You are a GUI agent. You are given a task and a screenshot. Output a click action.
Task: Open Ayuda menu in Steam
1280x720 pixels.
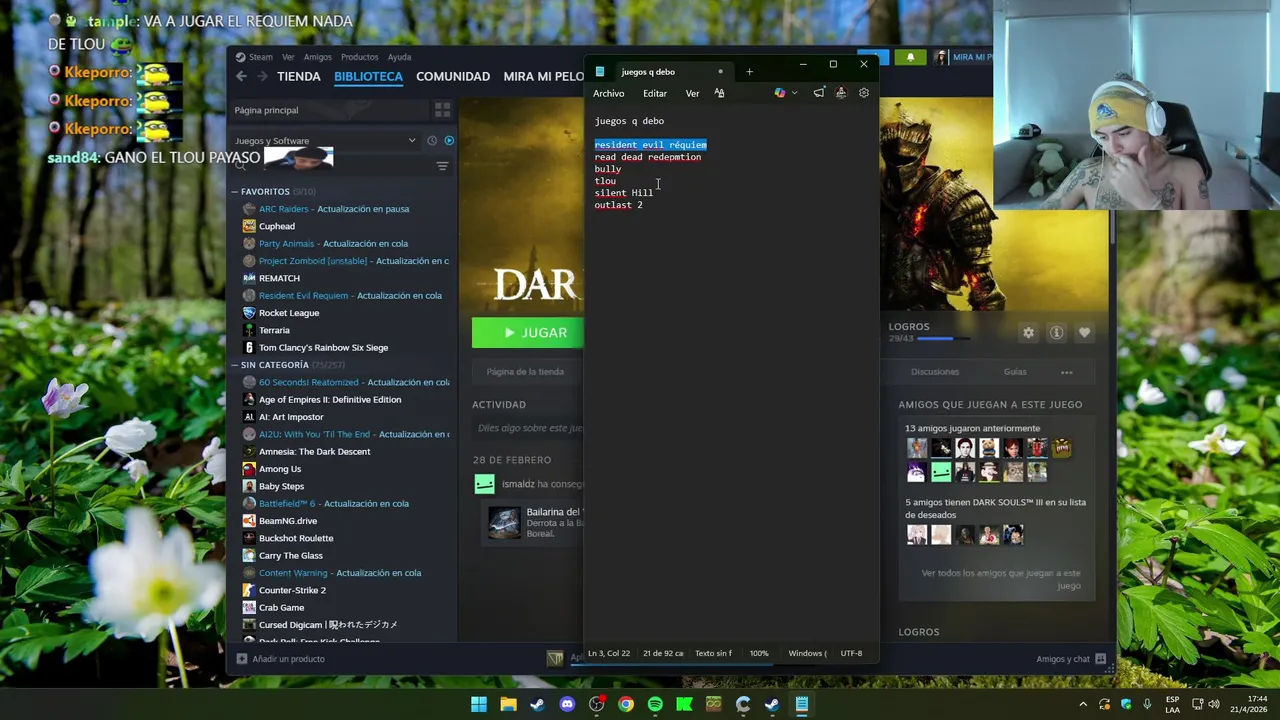(399, 57)
